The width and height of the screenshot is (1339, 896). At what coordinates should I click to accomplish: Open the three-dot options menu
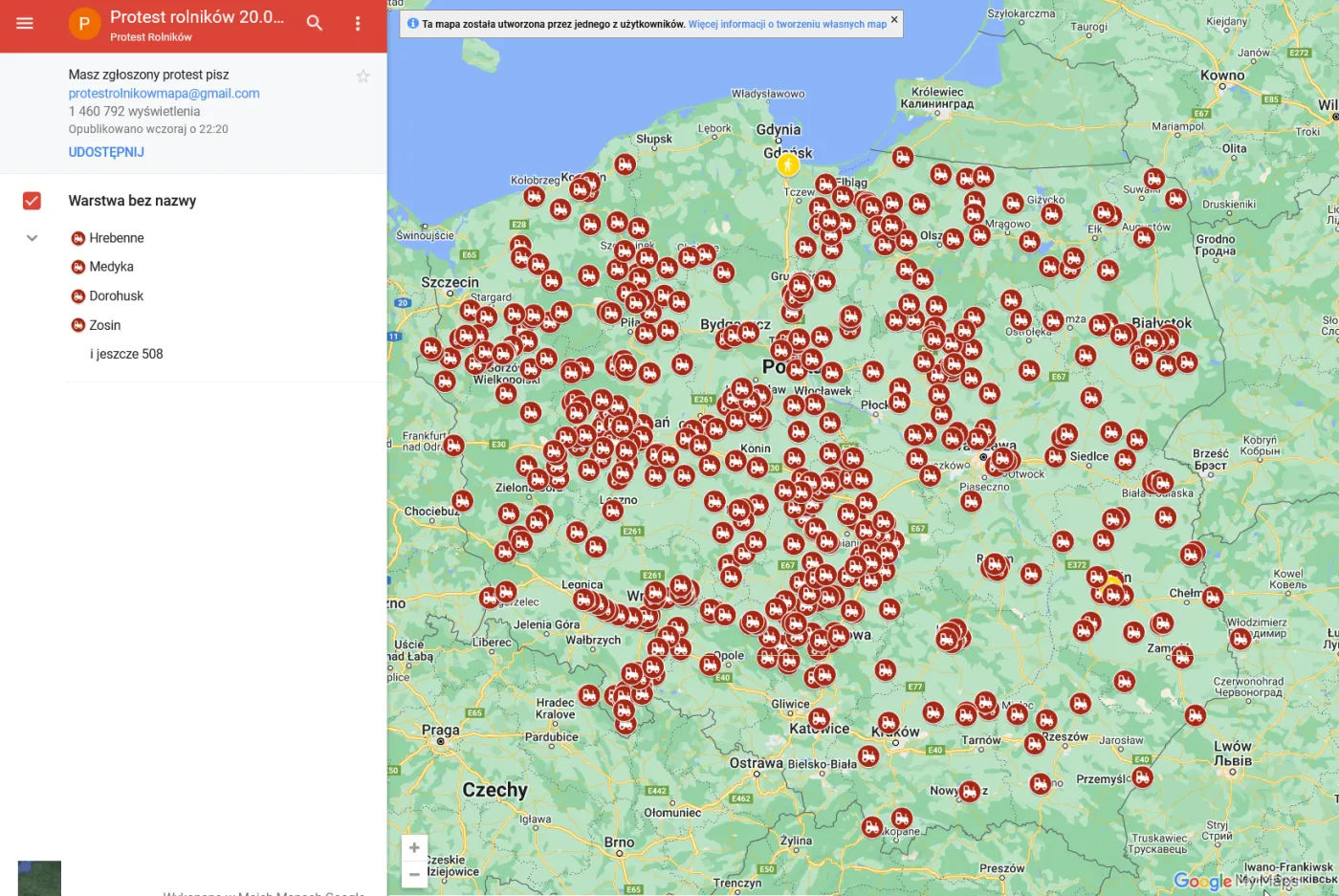358,23
